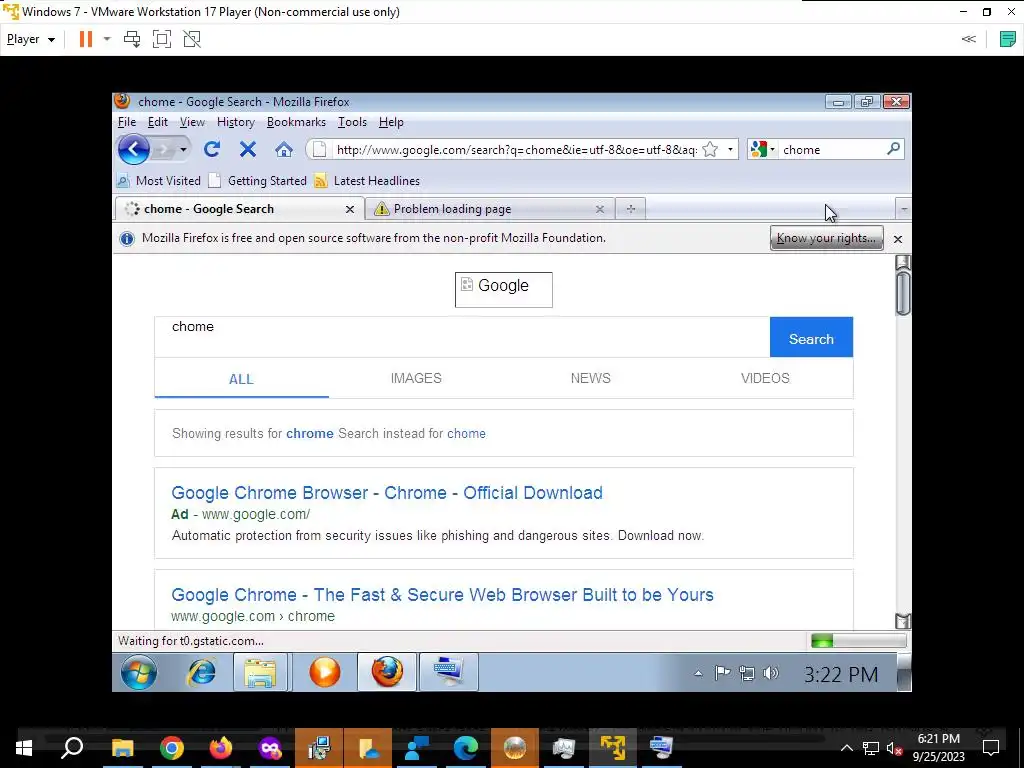Show hidden icons in host system tray
This screenshot has width=1024, height=768.
click(846, 748)
